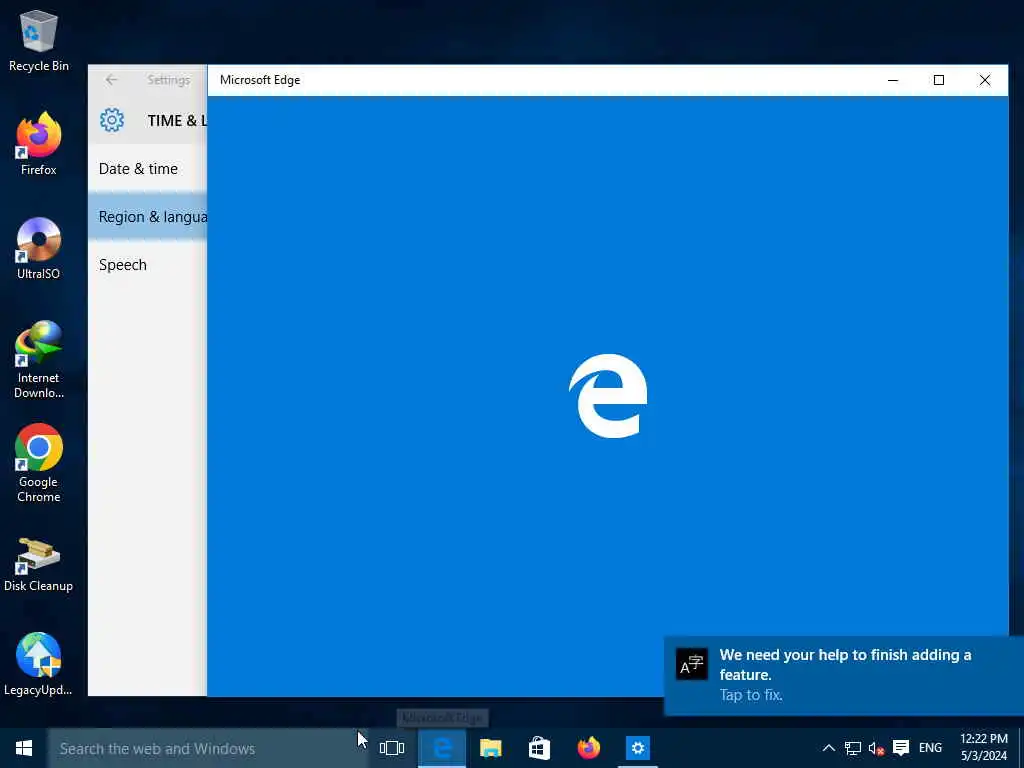This screenshot has height=768, width=1024.
Task: Open the network status tray icon
Action: pyautogui.click(x=852, y=748)
